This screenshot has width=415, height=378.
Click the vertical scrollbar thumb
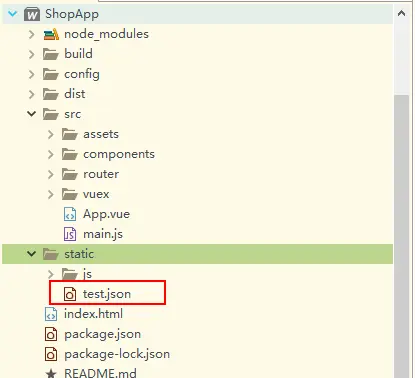tap(402, 236)
